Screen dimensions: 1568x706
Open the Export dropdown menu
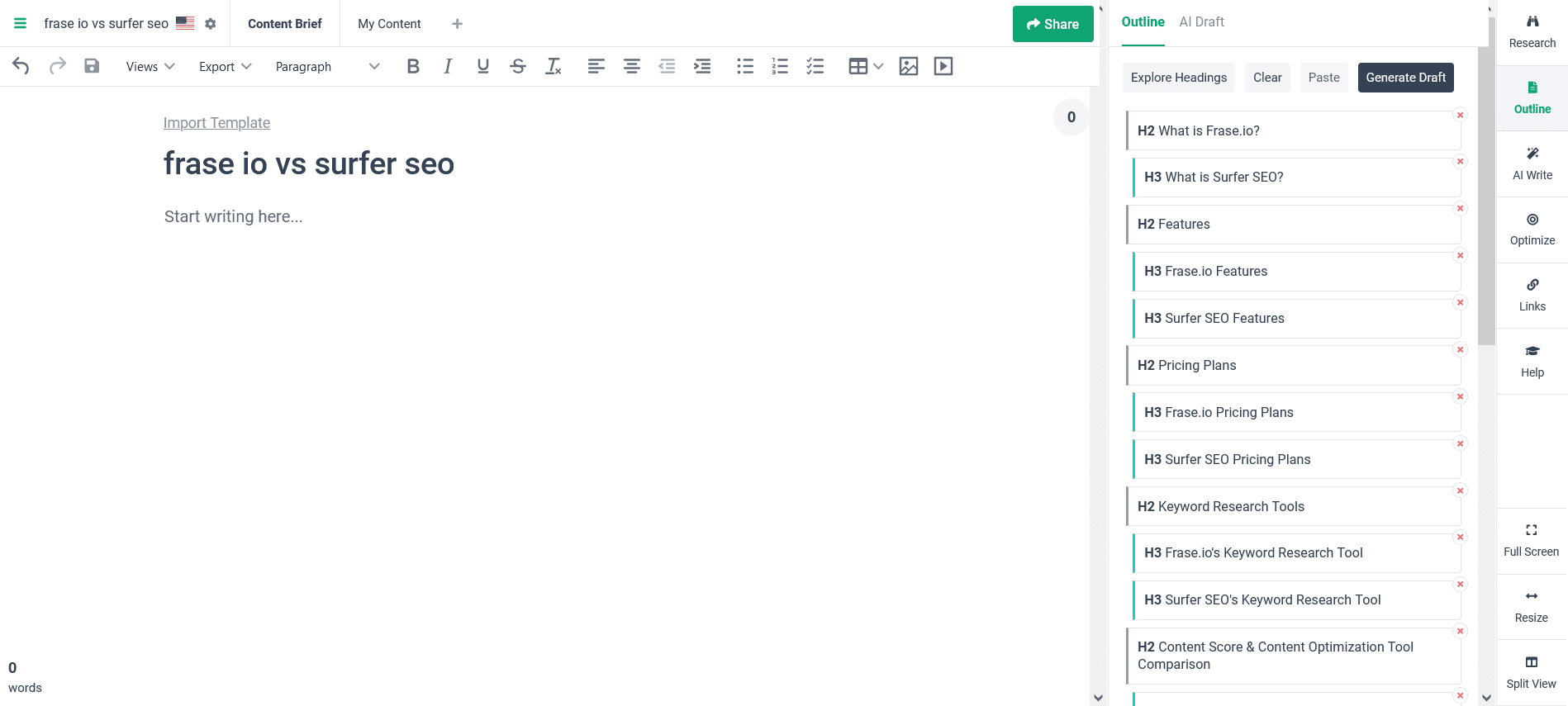[x=225, y=67]
